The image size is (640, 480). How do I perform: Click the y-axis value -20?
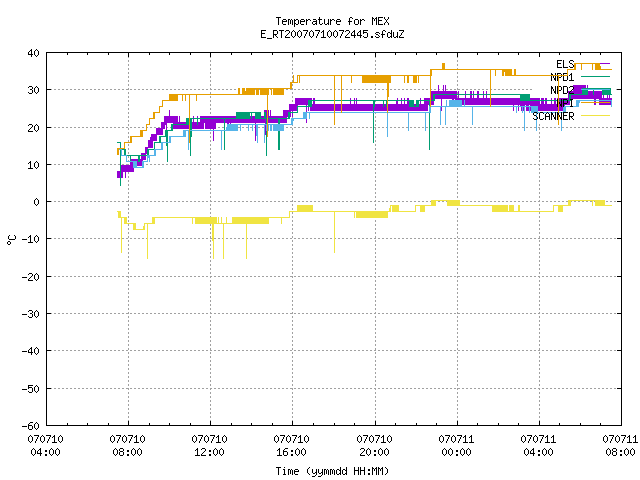[31, 277]
